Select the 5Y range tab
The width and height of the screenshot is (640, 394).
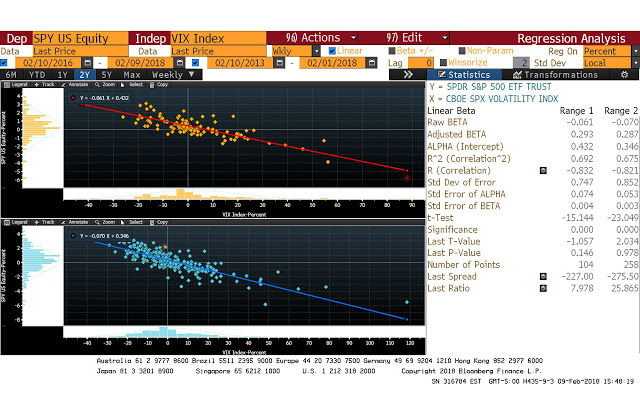point(107,75)
